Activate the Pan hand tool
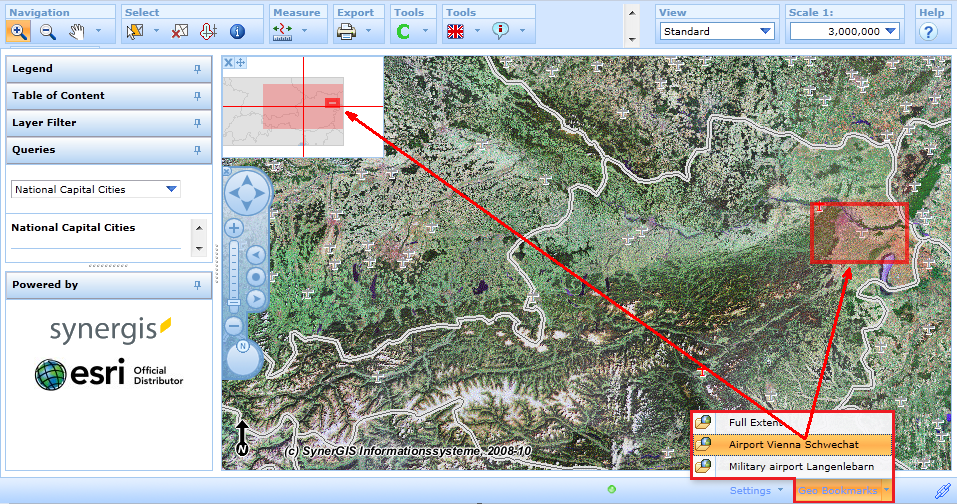 point(76,31)
